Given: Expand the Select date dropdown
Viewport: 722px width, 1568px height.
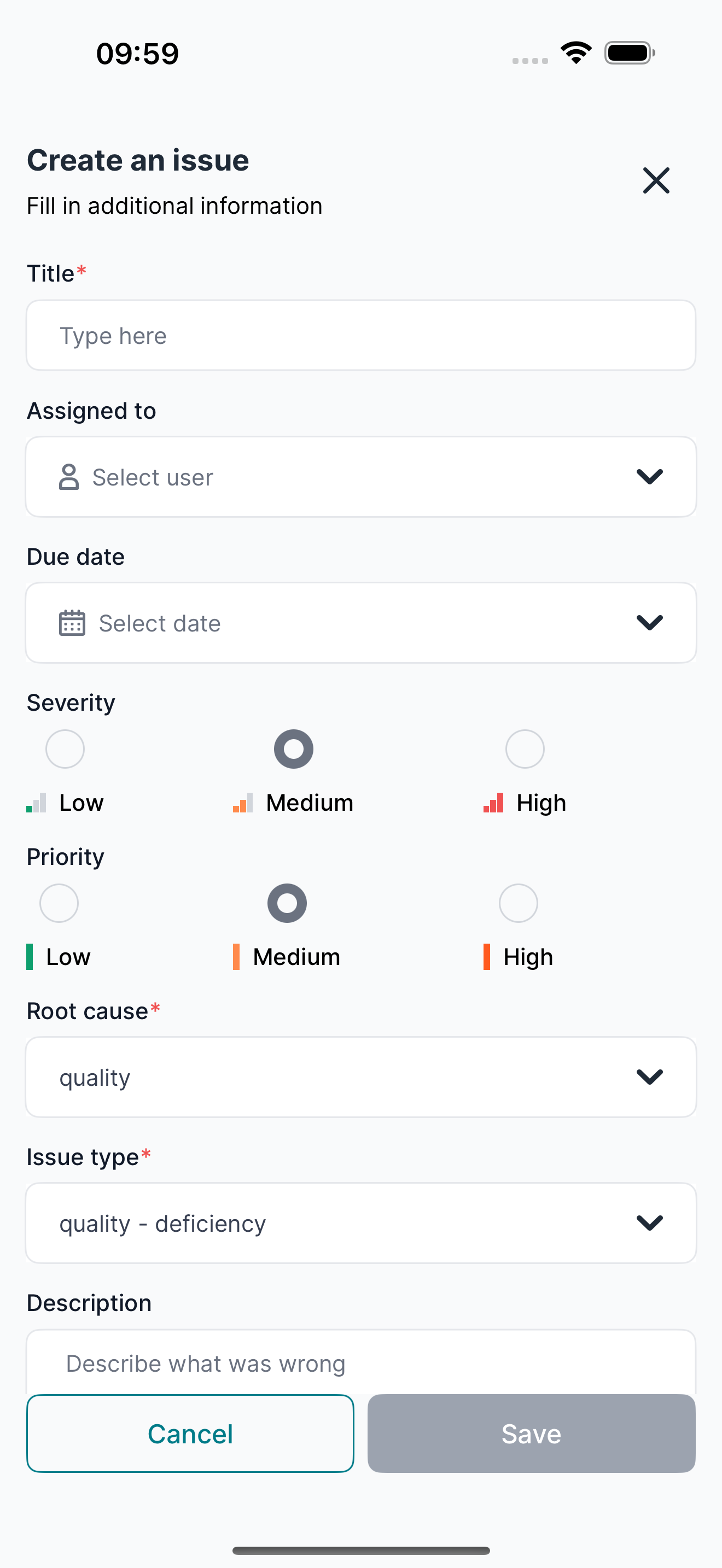Looking at the screenshot, I should click(x=361, y=623).
